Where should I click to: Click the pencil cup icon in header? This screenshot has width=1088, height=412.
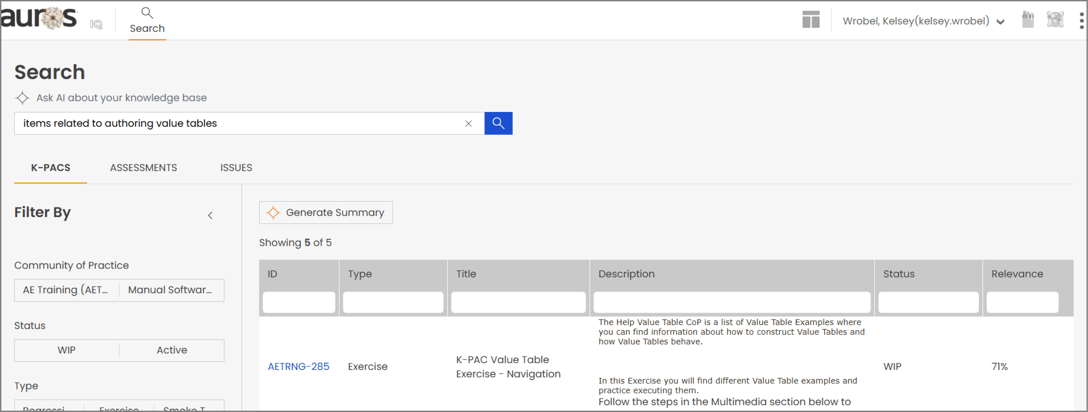pyautogui.click(x=1029, y=19)
